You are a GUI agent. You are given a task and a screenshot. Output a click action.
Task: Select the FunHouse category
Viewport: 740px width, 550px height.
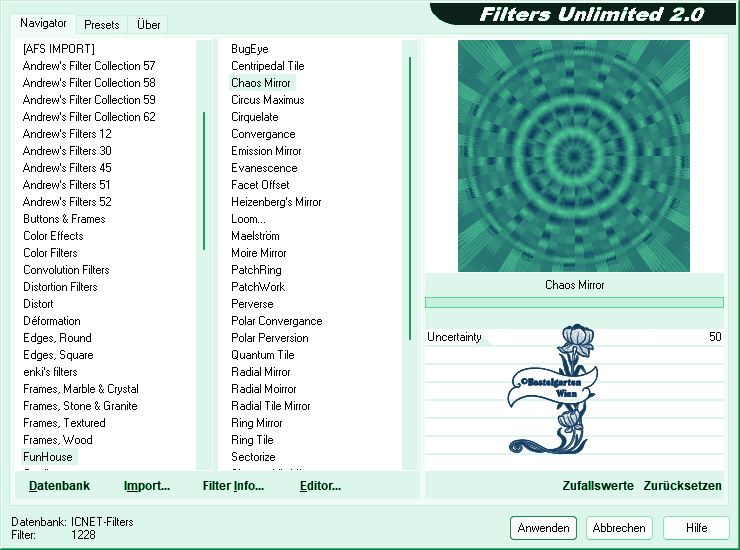pos(48,457)
